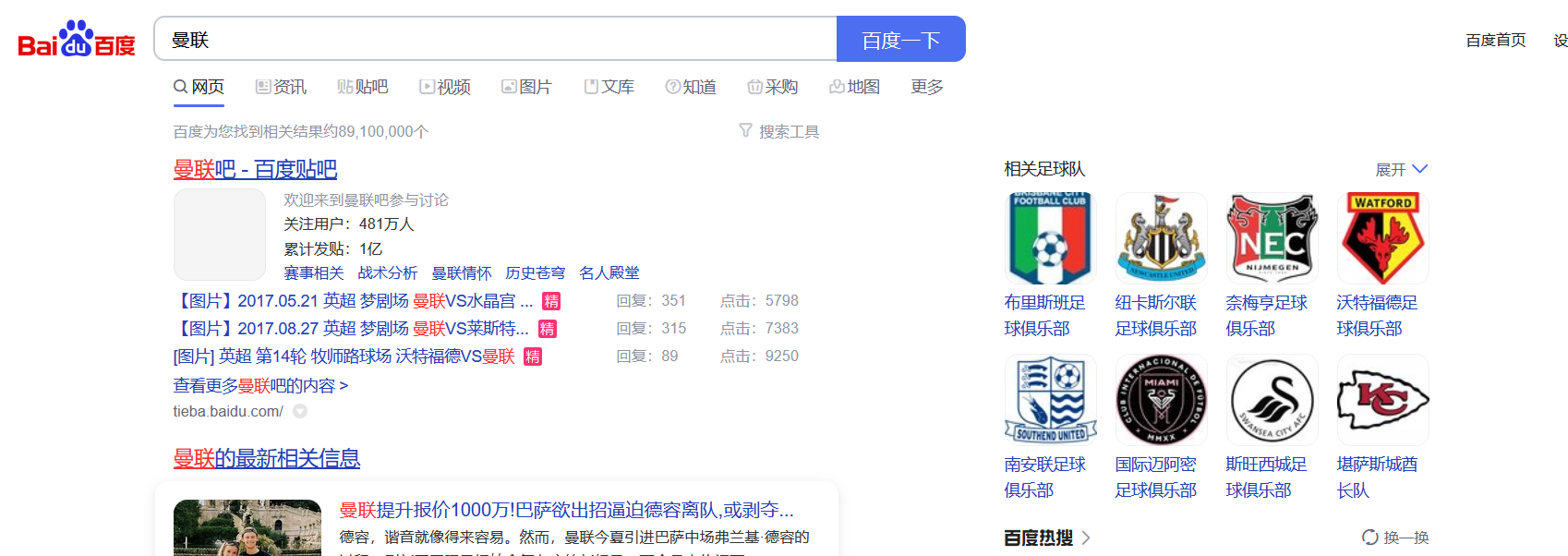This screenshot has width=1568, height=556.
Task: Open the 百度热搜 heading
Action: [1047, 538]
